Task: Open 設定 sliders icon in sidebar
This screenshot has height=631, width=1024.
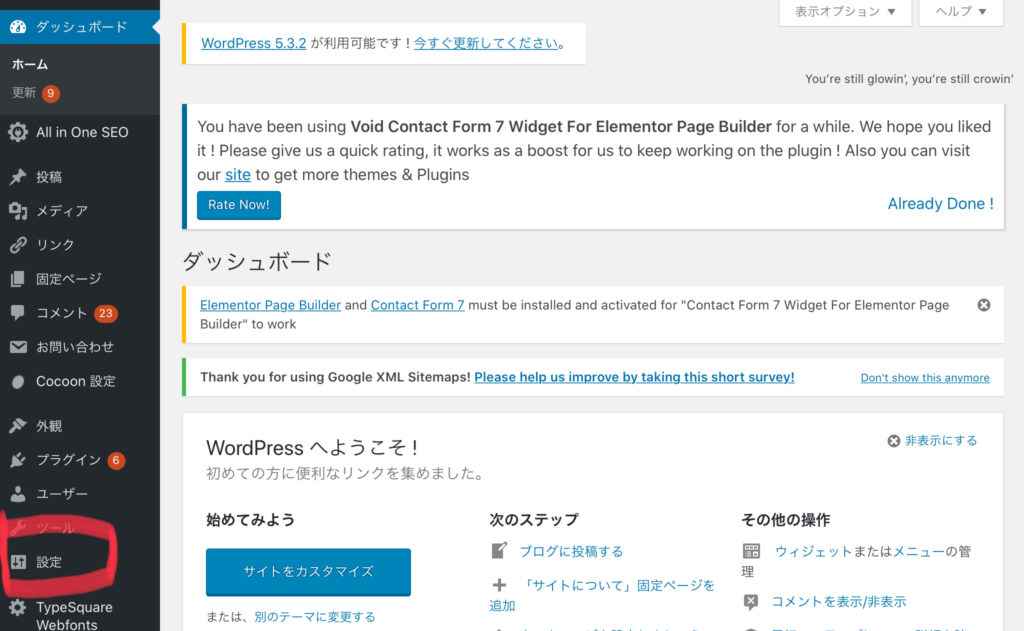Action: coord(18,562)
